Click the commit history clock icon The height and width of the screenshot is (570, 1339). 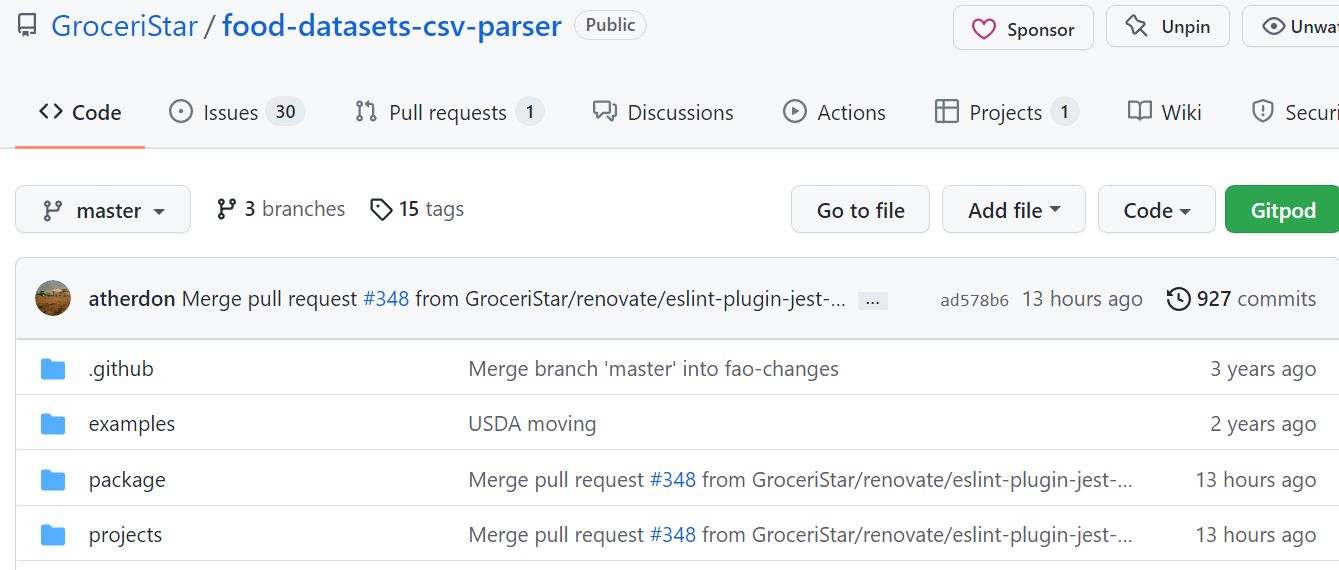[x=1179, y=299]
